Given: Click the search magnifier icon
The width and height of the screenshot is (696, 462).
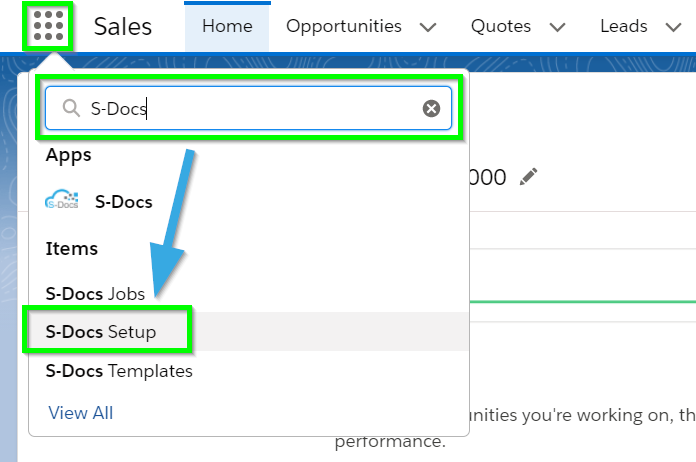Looking at the screenshot, I should point(71,108).
